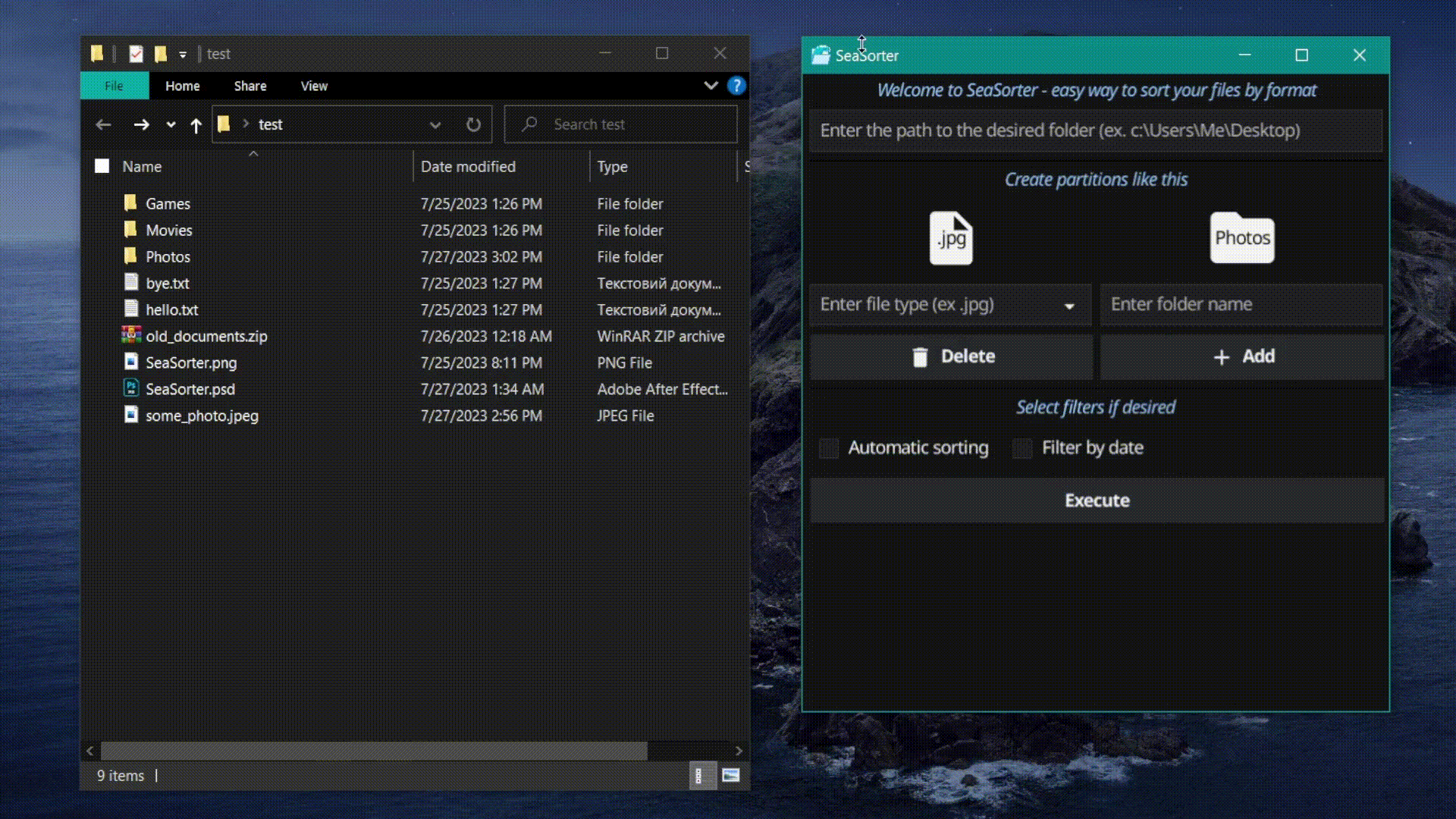
Task: Switch to Large icons view in status bar
Action: pyautogui.click(x=731, y=776)
